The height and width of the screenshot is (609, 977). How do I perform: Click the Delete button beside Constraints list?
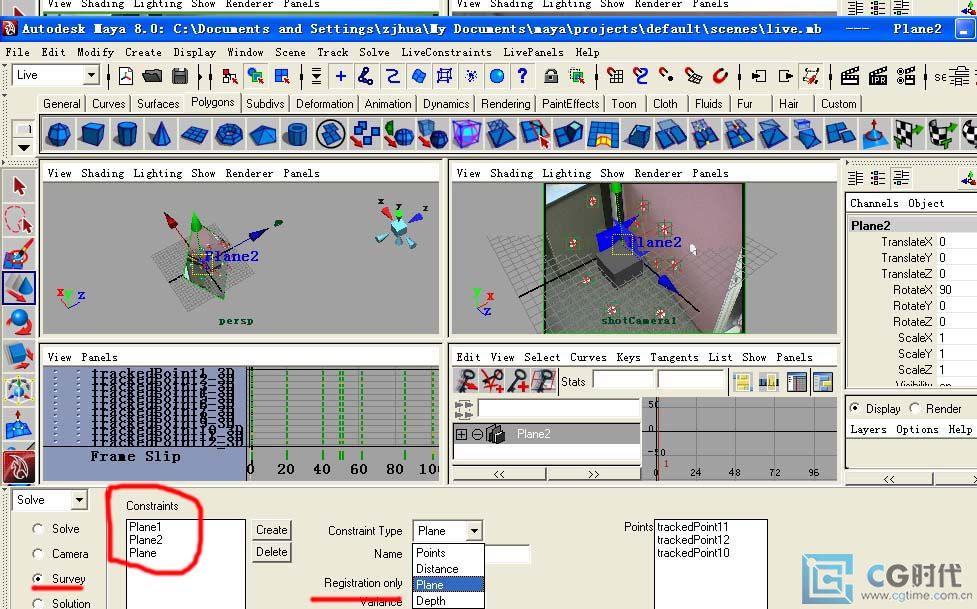pyautogui.click(x=272, y=552)
